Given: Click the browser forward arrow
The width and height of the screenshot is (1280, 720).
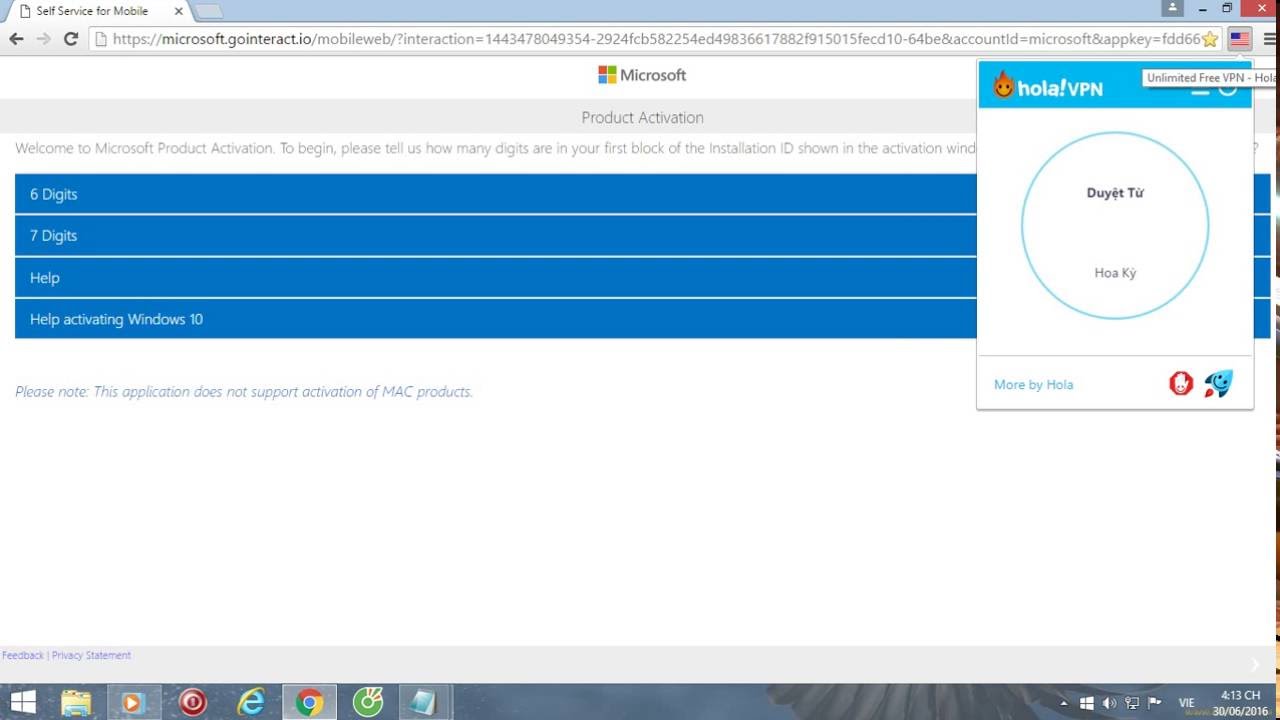Looking at the screenshot, I should tap(43, 39).
